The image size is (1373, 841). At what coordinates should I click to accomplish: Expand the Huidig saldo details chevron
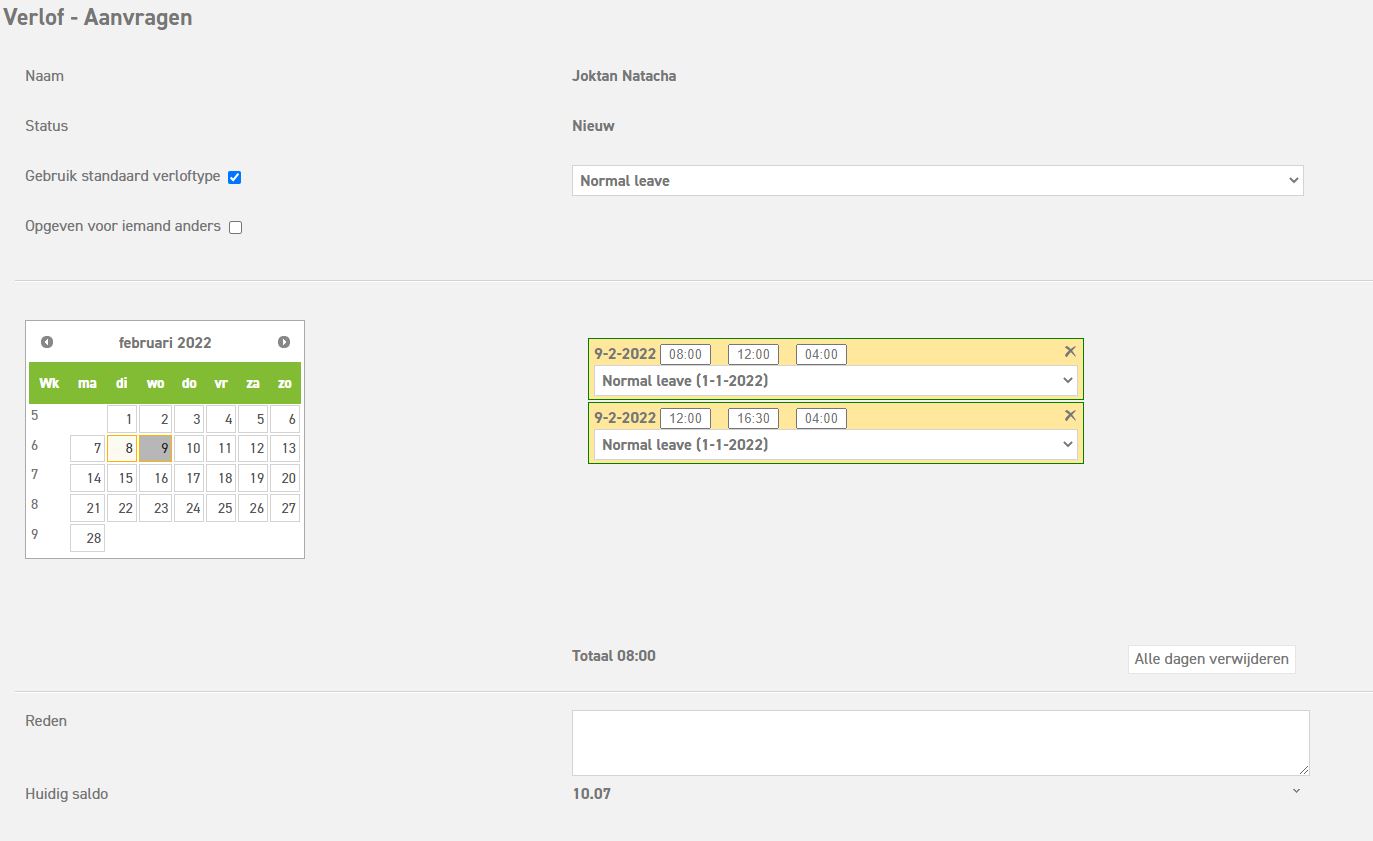click(1296, 791)
